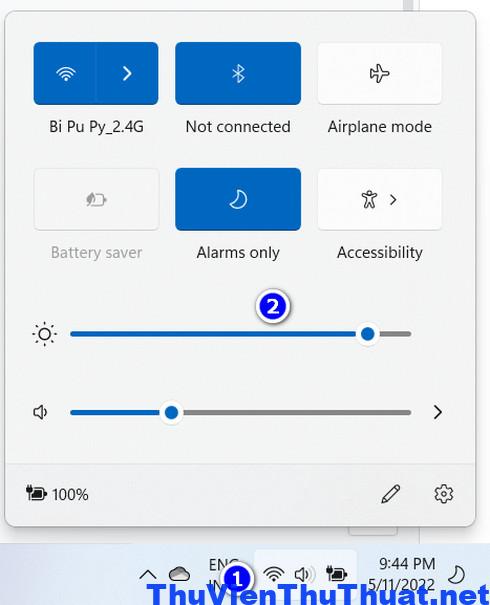
Task: Edit quick settings with the pencil icon
Action: coord(390,494)
